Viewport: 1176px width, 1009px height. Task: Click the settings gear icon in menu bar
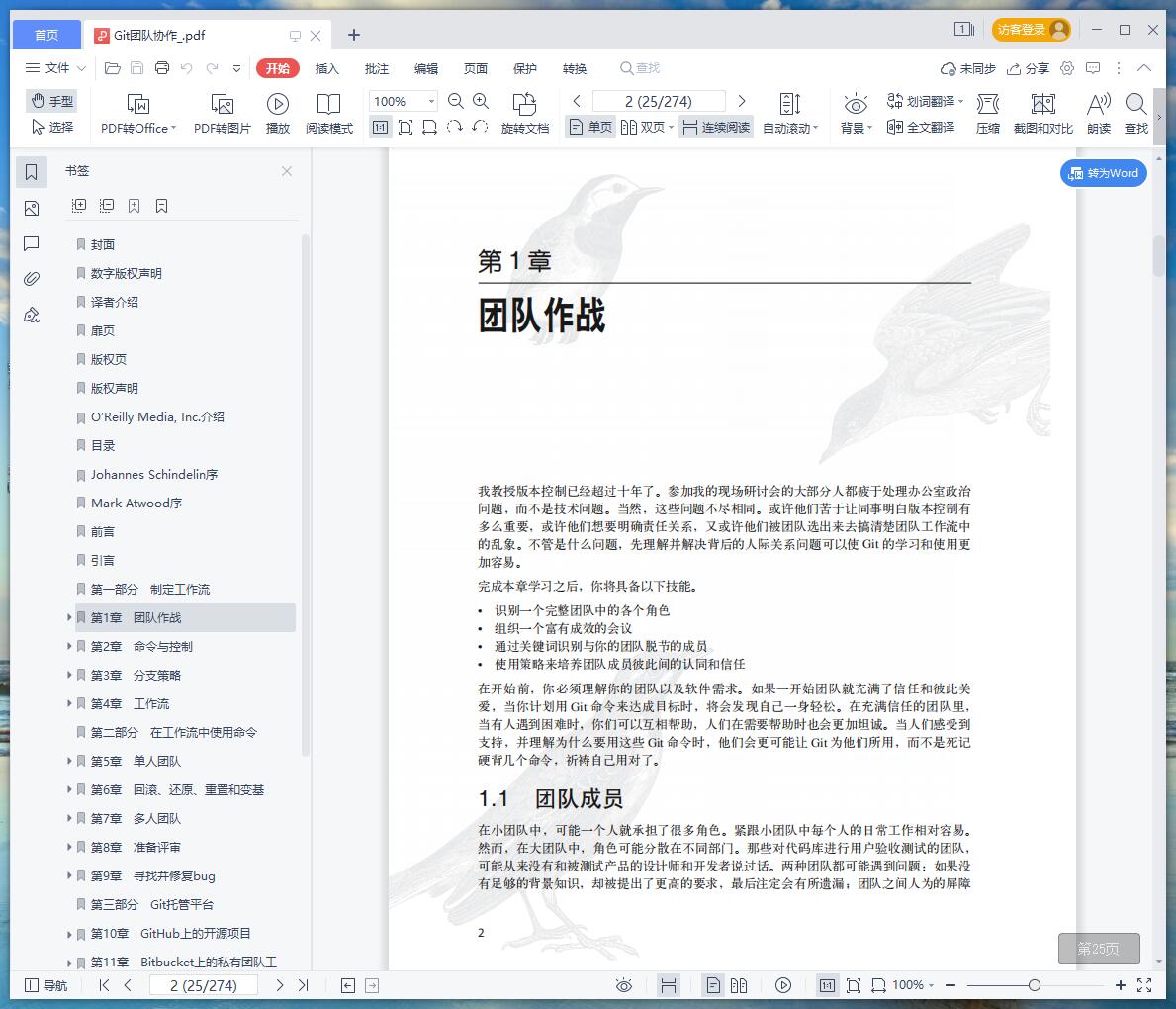(x=1067, y=68)
